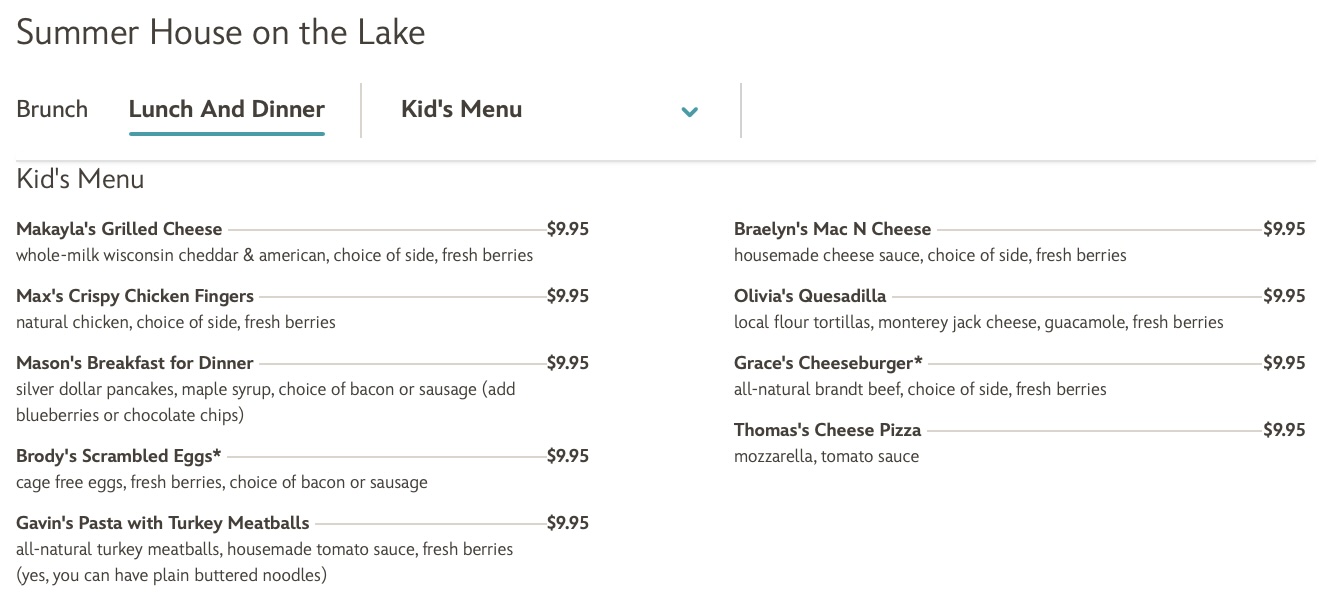Open Gavin's Pasta with Turkey Meatballs
This screenshot has height=612, width=1322.
click(x=162, y=522)
